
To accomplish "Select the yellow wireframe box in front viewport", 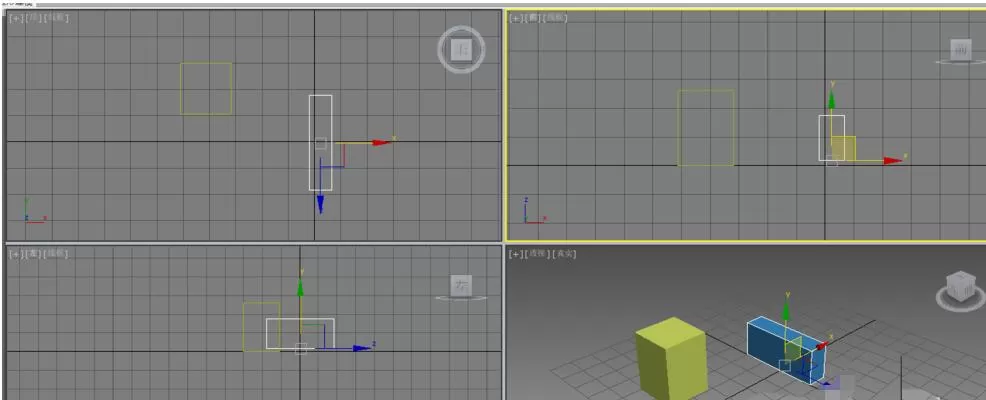I will 706,128.
